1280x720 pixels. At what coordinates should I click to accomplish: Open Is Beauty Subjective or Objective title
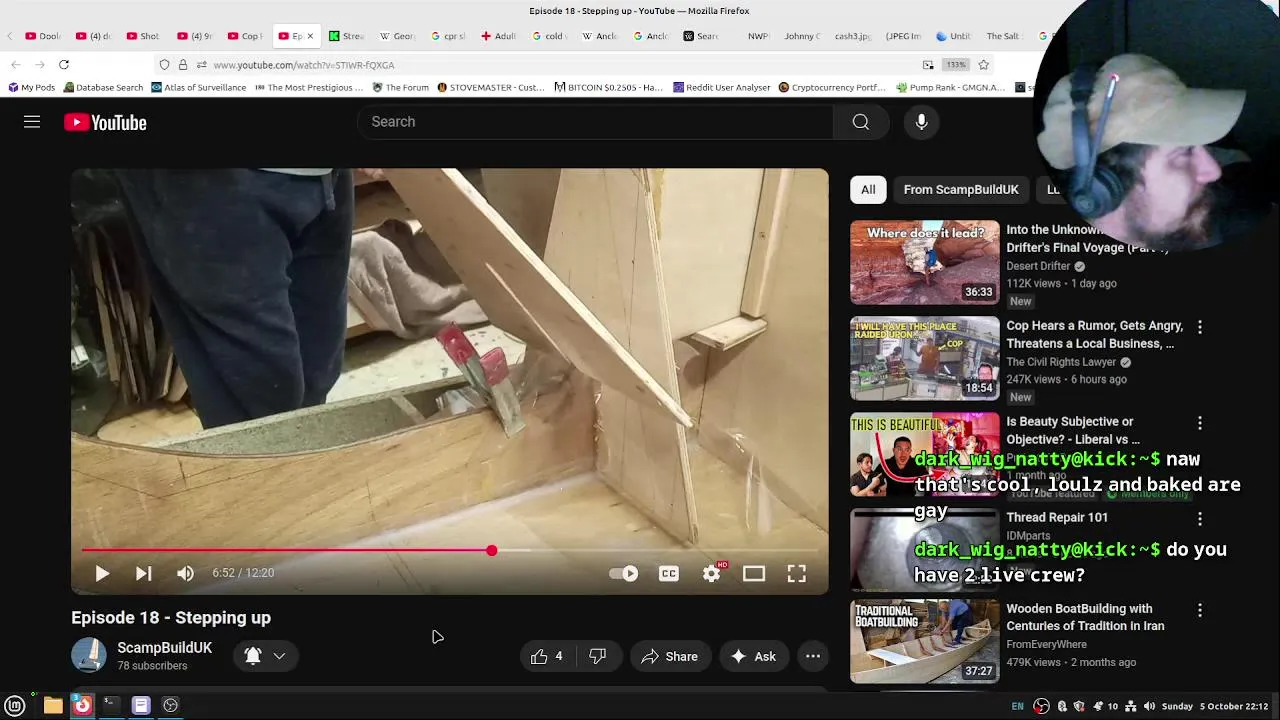click(1073, 430)
